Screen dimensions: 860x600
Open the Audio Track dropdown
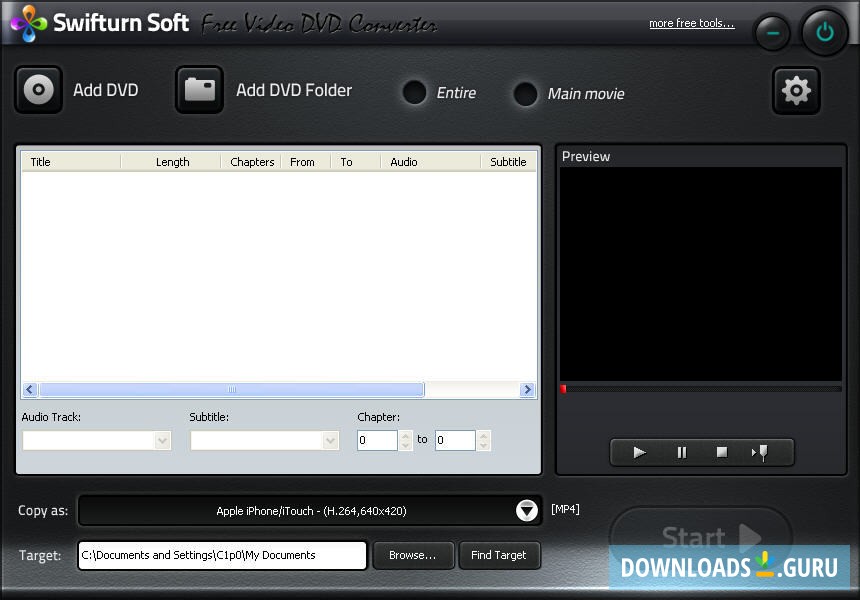tap(97, 440)
